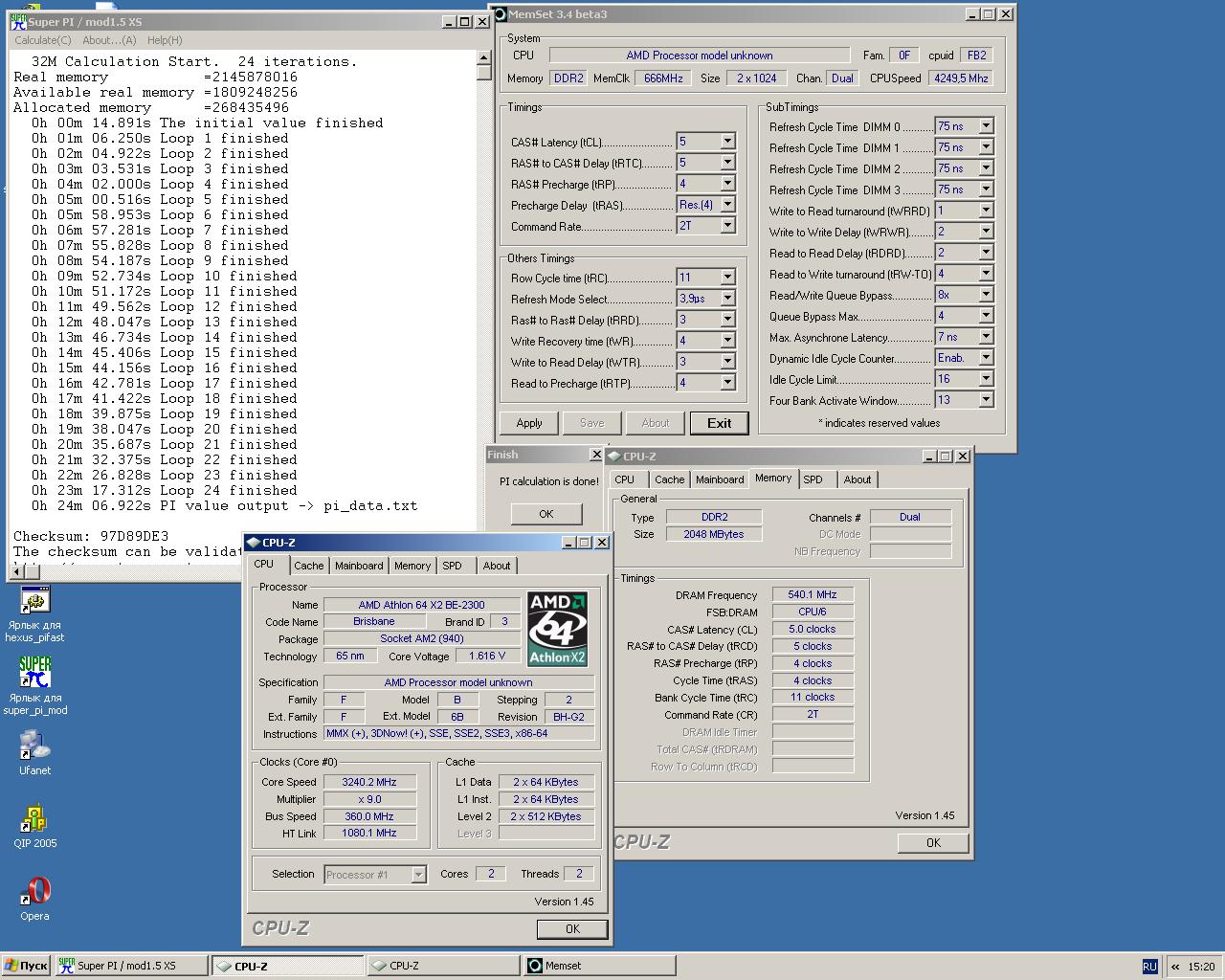Switch to Cache tab in front CPU-Z
Viewport: 1225px width, 980px height.
(309, 566)
